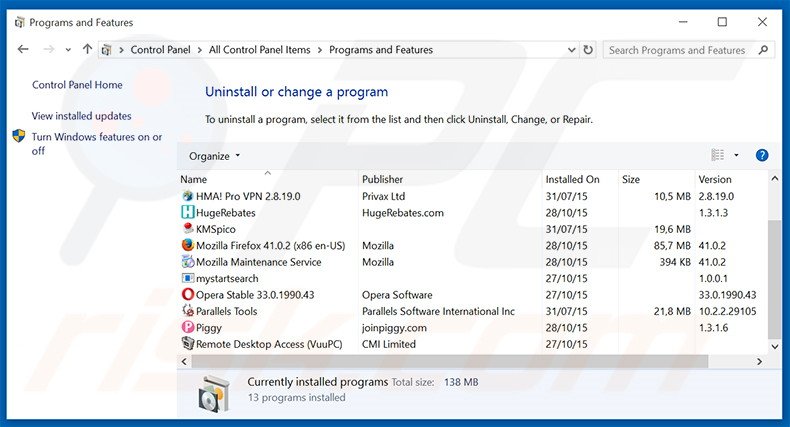Image resolution: width=790 pixels, height=427 pixels.
Task: Select mystartsearch program entry
Action: pos(227,278)
